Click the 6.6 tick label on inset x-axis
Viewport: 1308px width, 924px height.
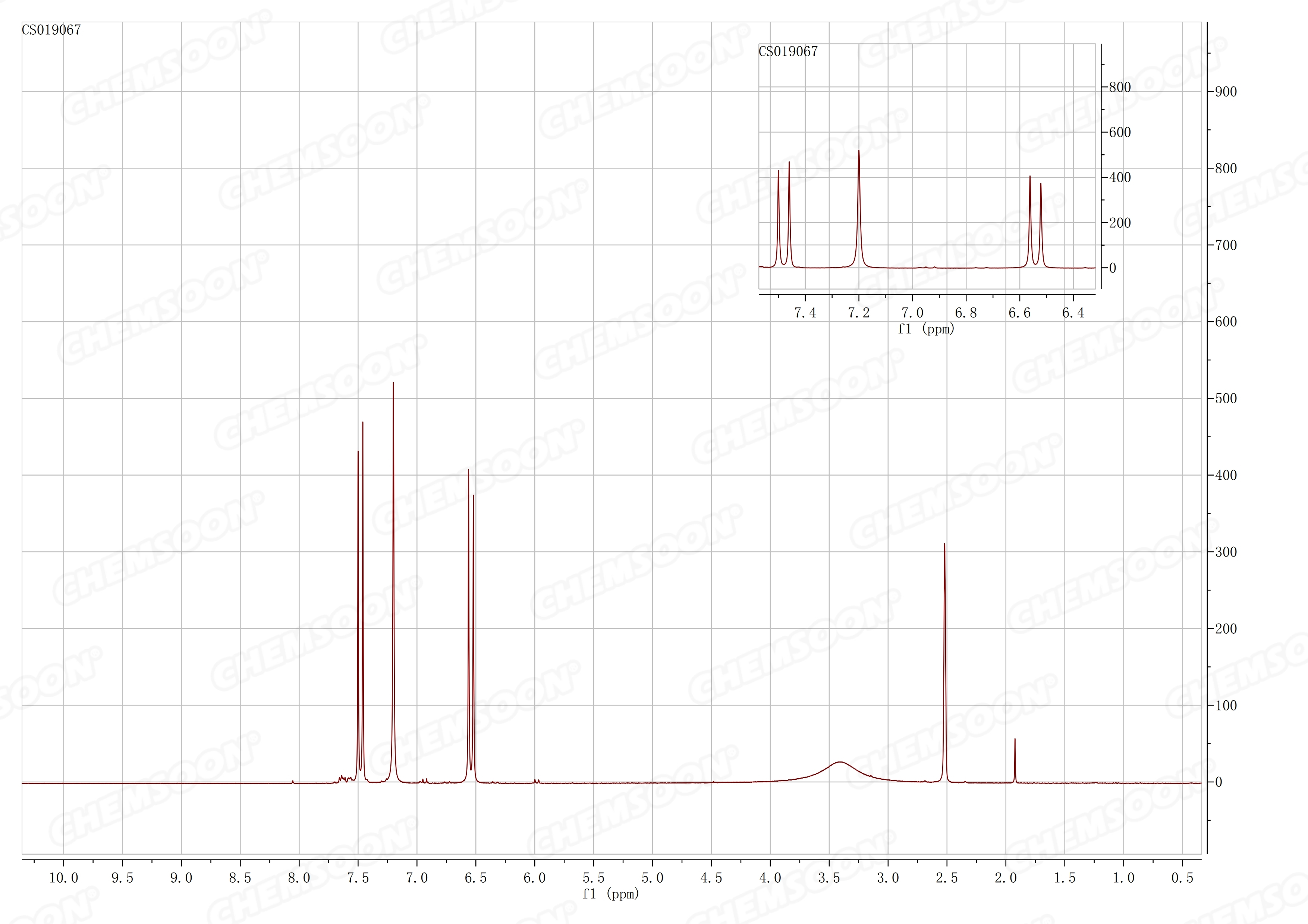(x=1019, y=313)
